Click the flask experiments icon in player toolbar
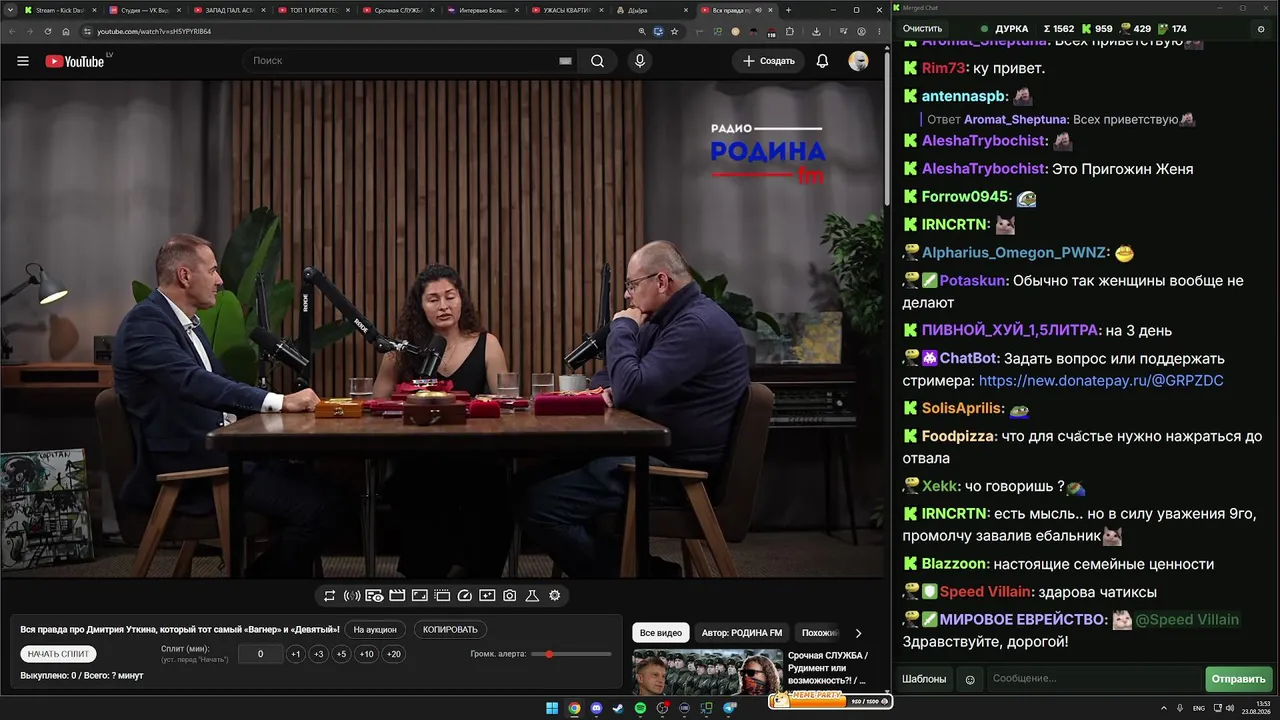This screenshot has height=720, width=1280. coord(532,596)
